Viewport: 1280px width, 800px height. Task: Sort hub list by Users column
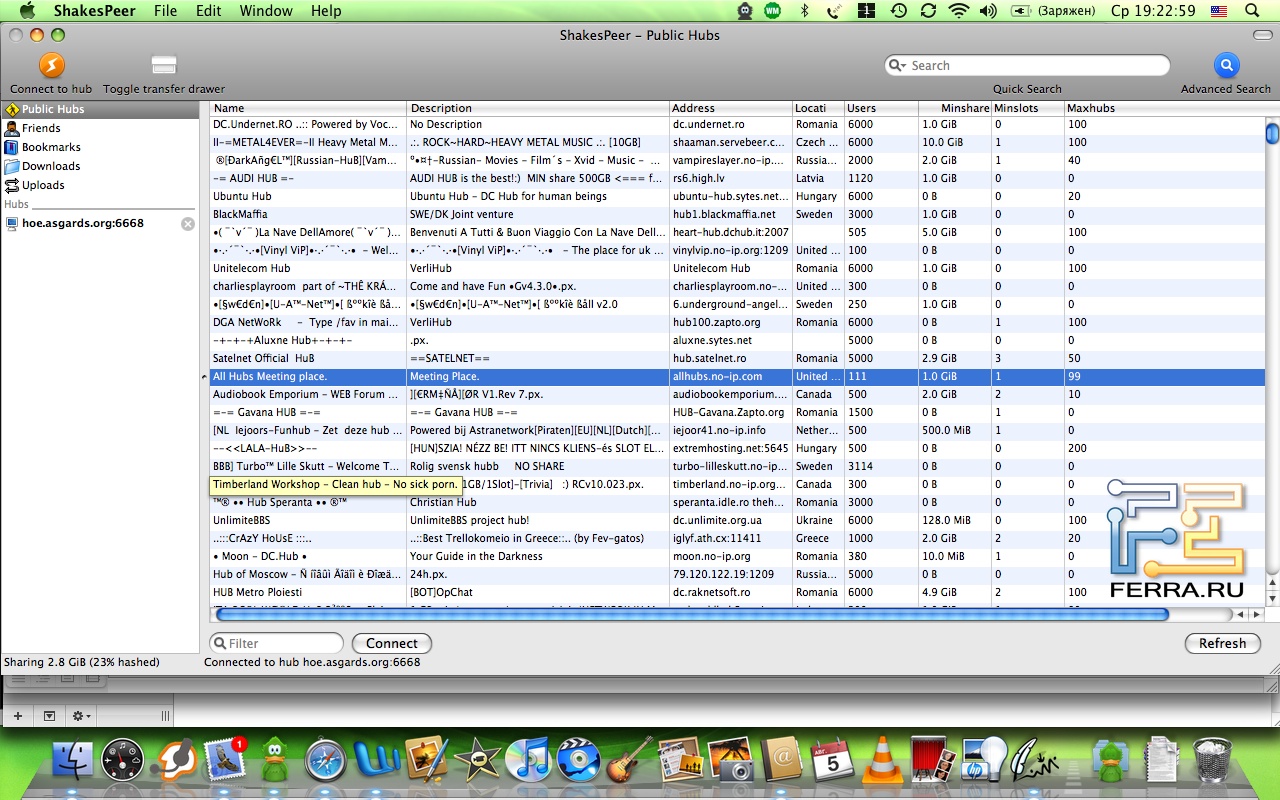click(x=880, y=108)
